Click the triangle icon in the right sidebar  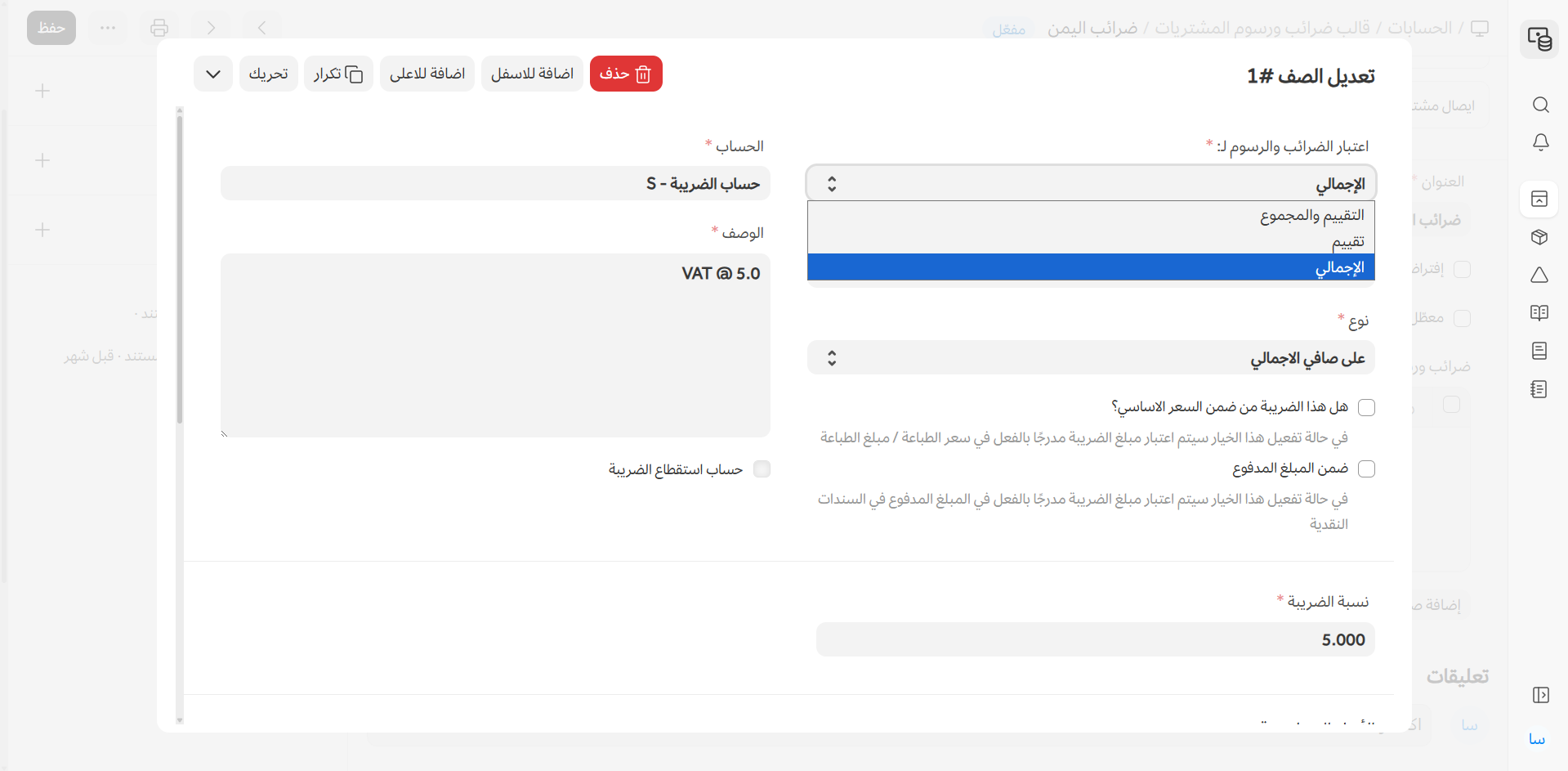click(1539, 275)
